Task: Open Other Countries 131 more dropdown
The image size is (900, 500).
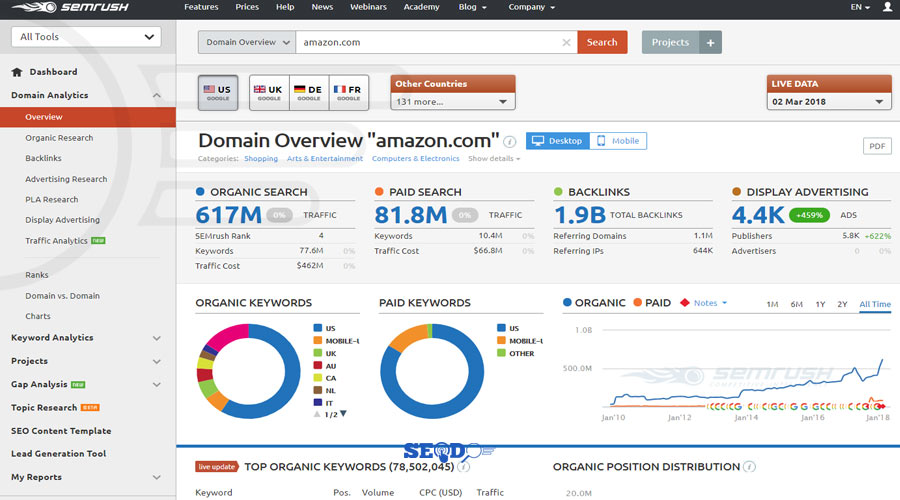Action: (x=452, y=102)
